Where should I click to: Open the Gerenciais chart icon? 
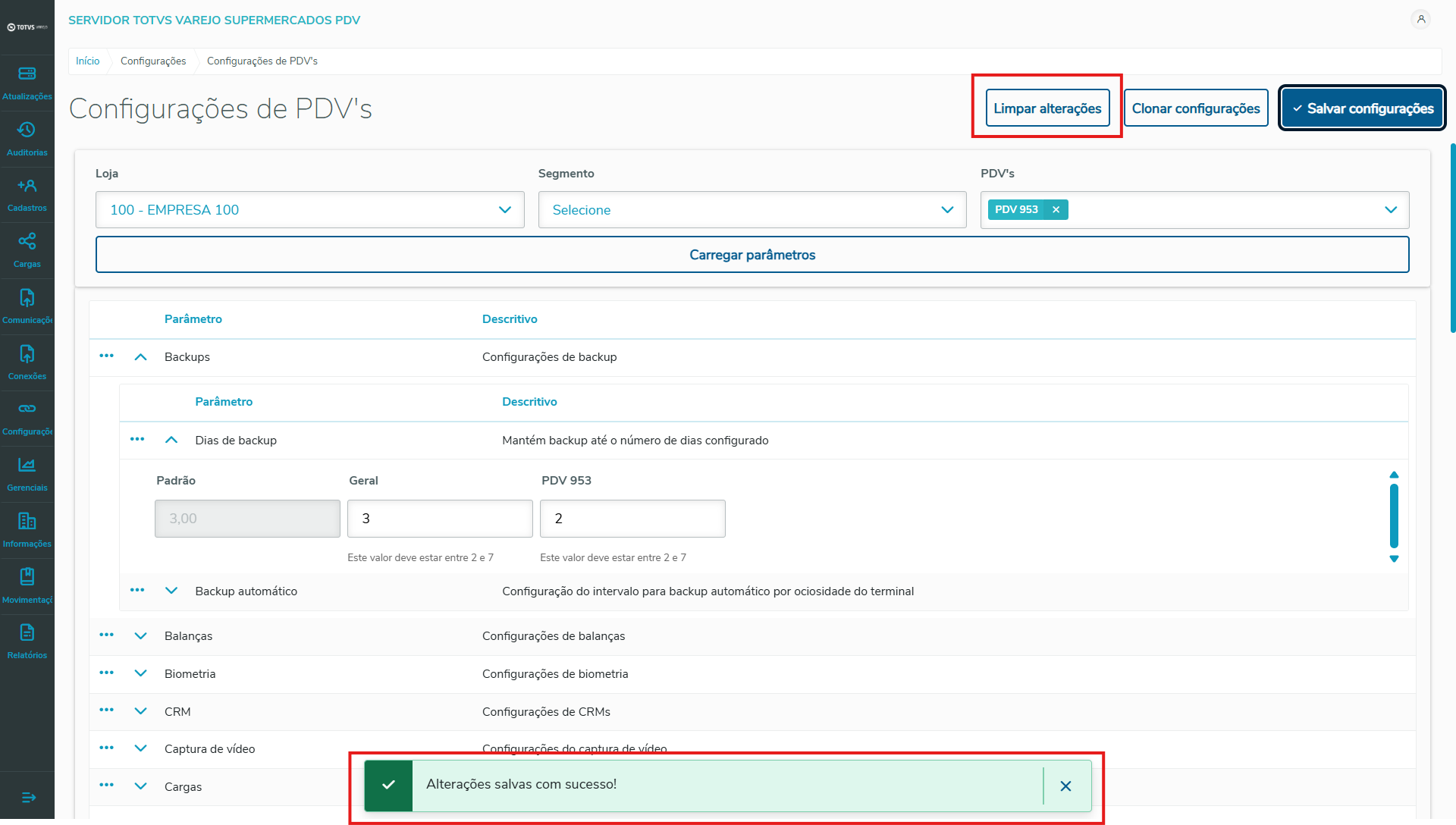tap(27, 465)
